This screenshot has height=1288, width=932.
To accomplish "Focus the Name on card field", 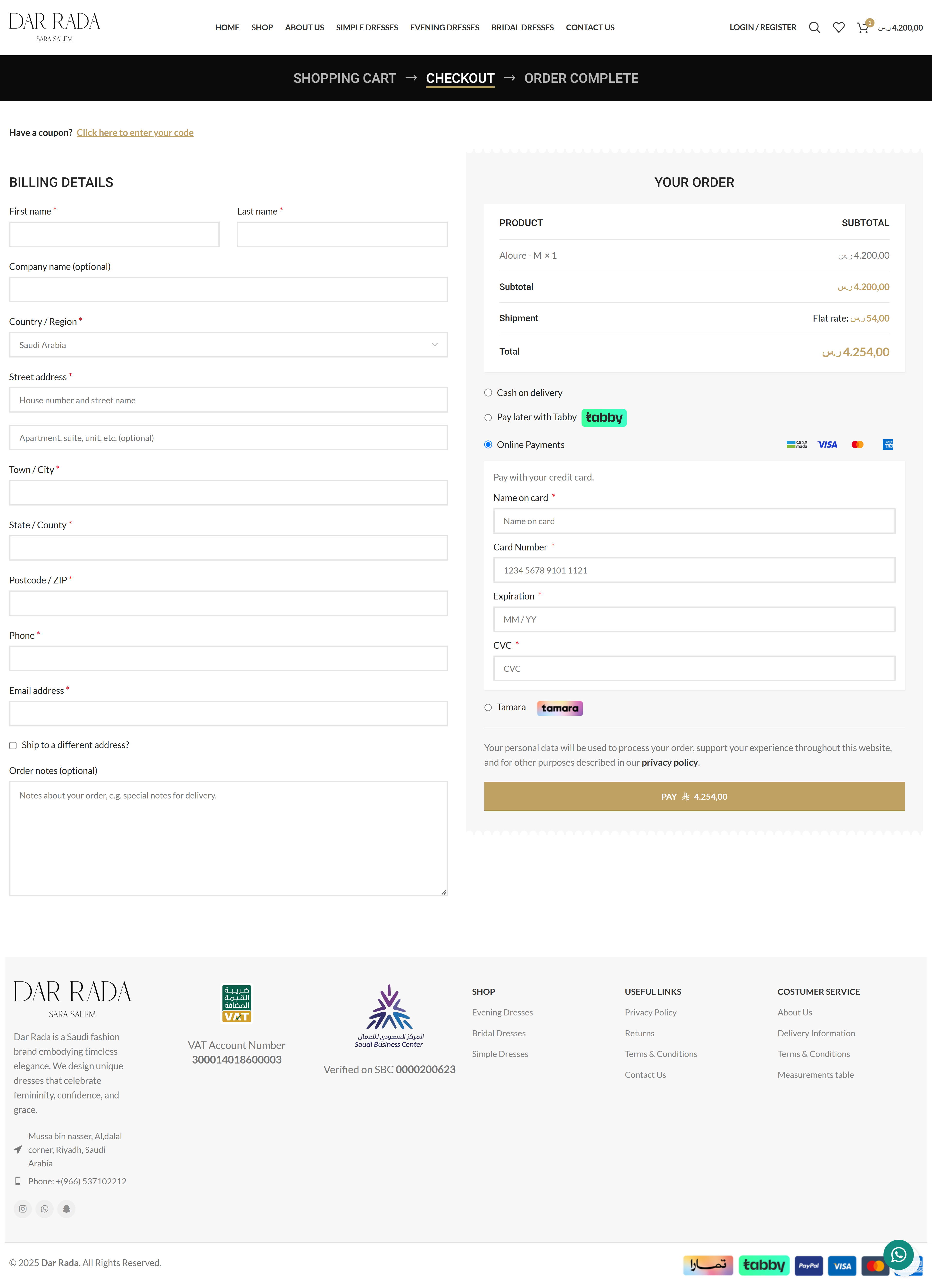I will [x=694, y=521].
